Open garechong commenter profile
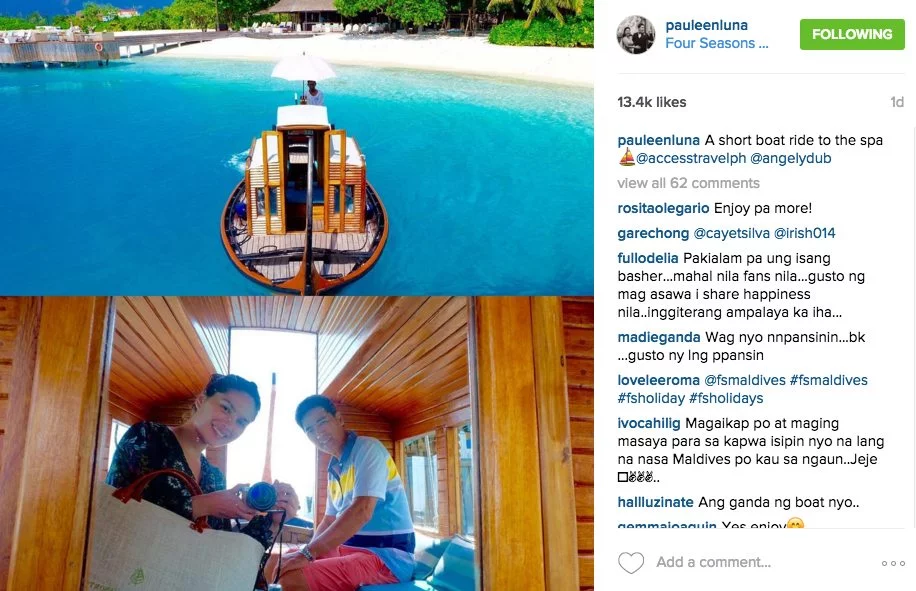 [653, 234]
